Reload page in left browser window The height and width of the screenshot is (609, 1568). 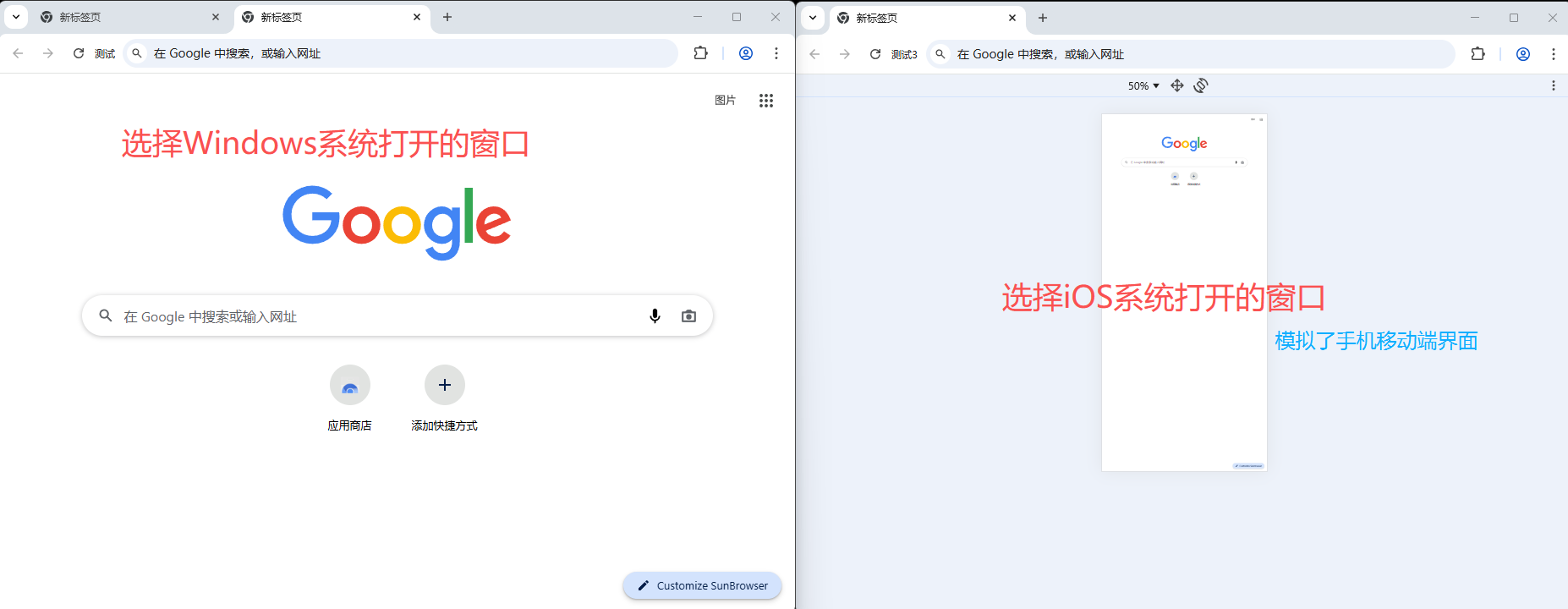tap(79, 53)
